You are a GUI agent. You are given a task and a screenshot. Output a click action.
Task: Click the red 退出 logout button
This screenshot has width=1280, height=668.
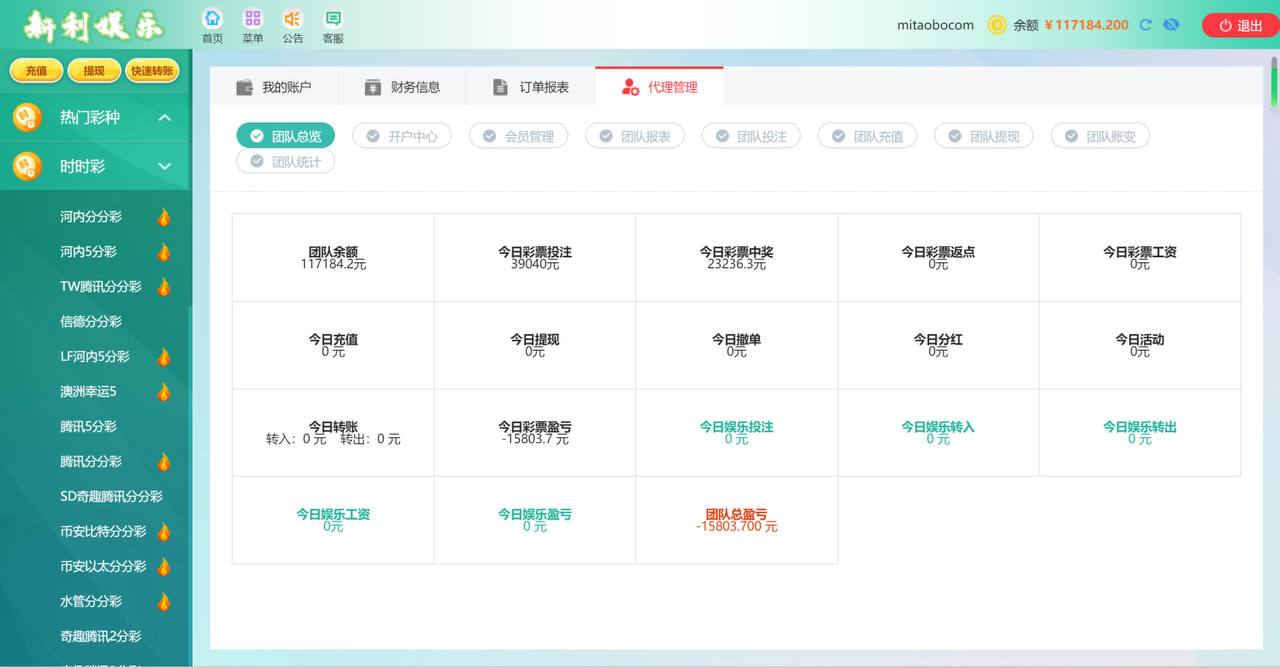point(1240,26)
